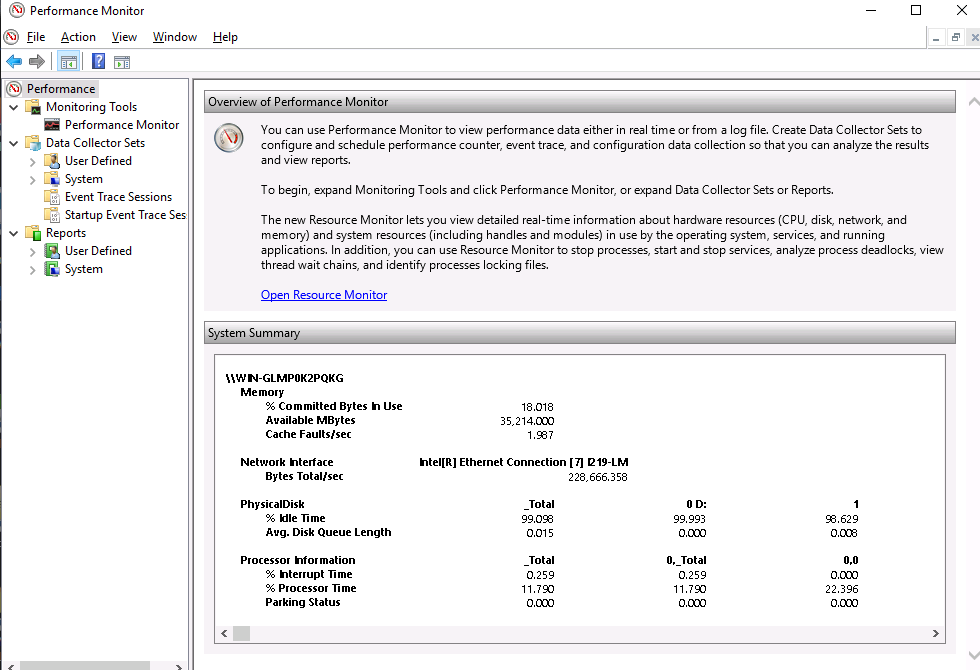980x670 pixels.
Task: Click the Parking Status label
Action: 302,602
